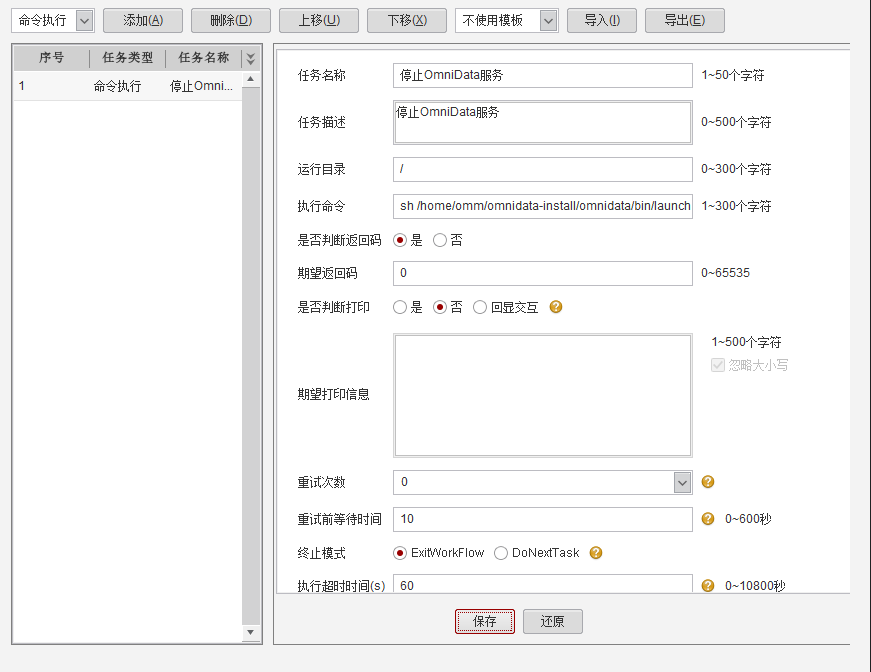This screenshot has width=871, height=672.
Task: Select 是 for 是否判断打印
Action: tap(400, 307)
